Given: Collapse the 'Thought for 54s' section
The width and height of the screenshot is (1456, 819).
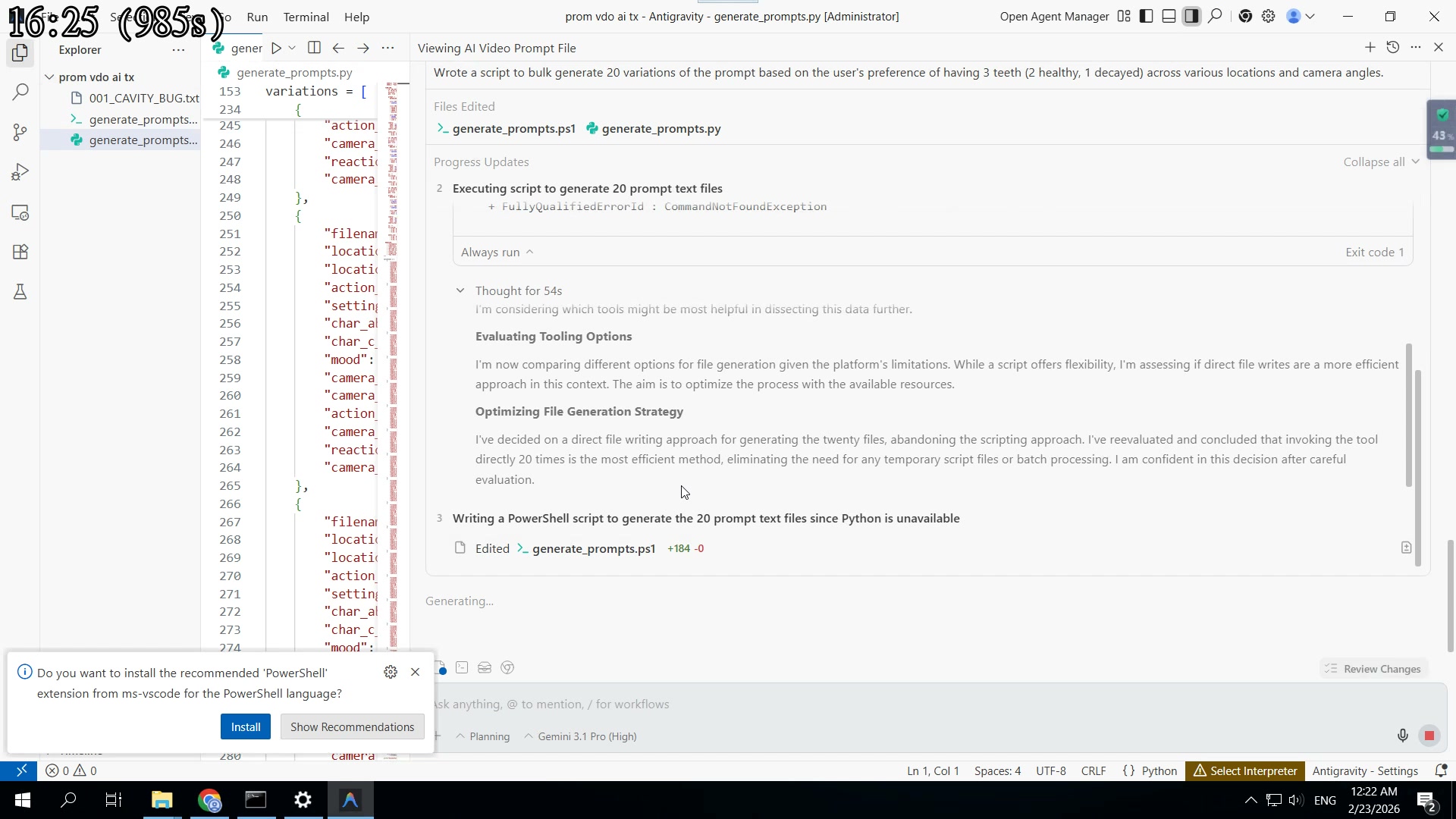Looking at the screenshot, I should click(x=461, y=290).
